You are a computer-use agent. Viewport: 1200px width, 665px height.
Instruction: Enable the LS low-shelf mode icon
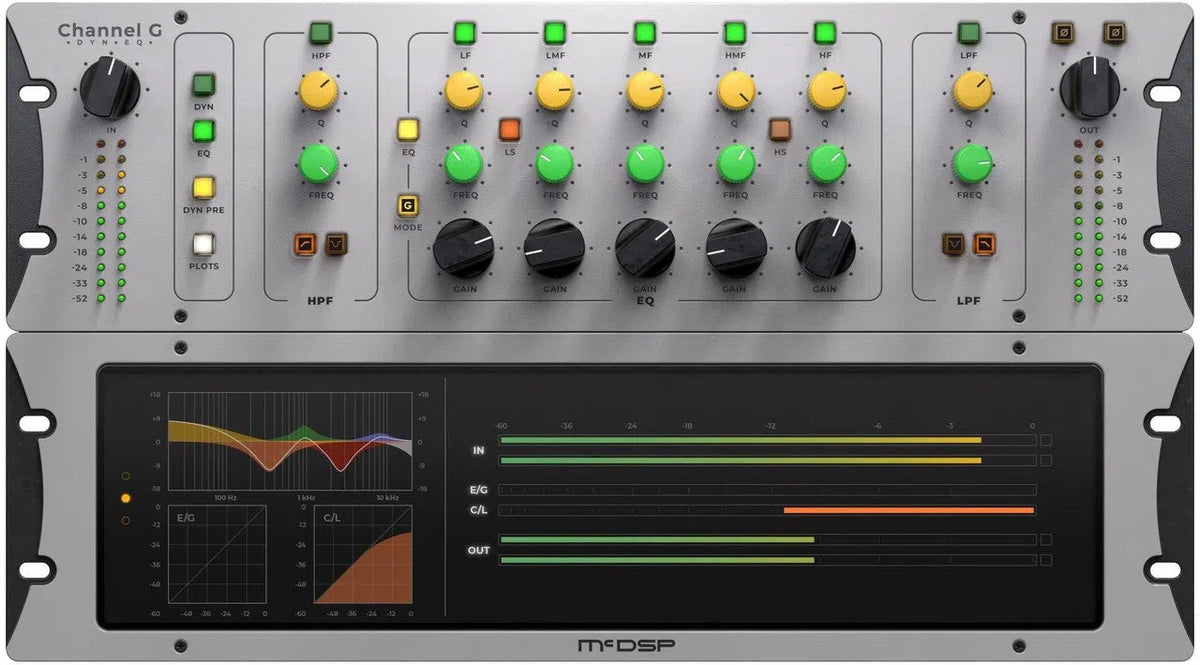point(510,128)
